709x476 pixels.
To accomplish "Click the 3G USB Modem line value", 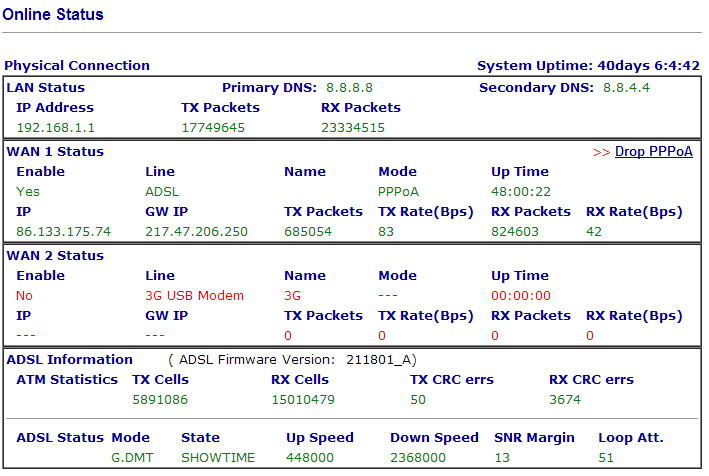I will [x=194, y=296].
